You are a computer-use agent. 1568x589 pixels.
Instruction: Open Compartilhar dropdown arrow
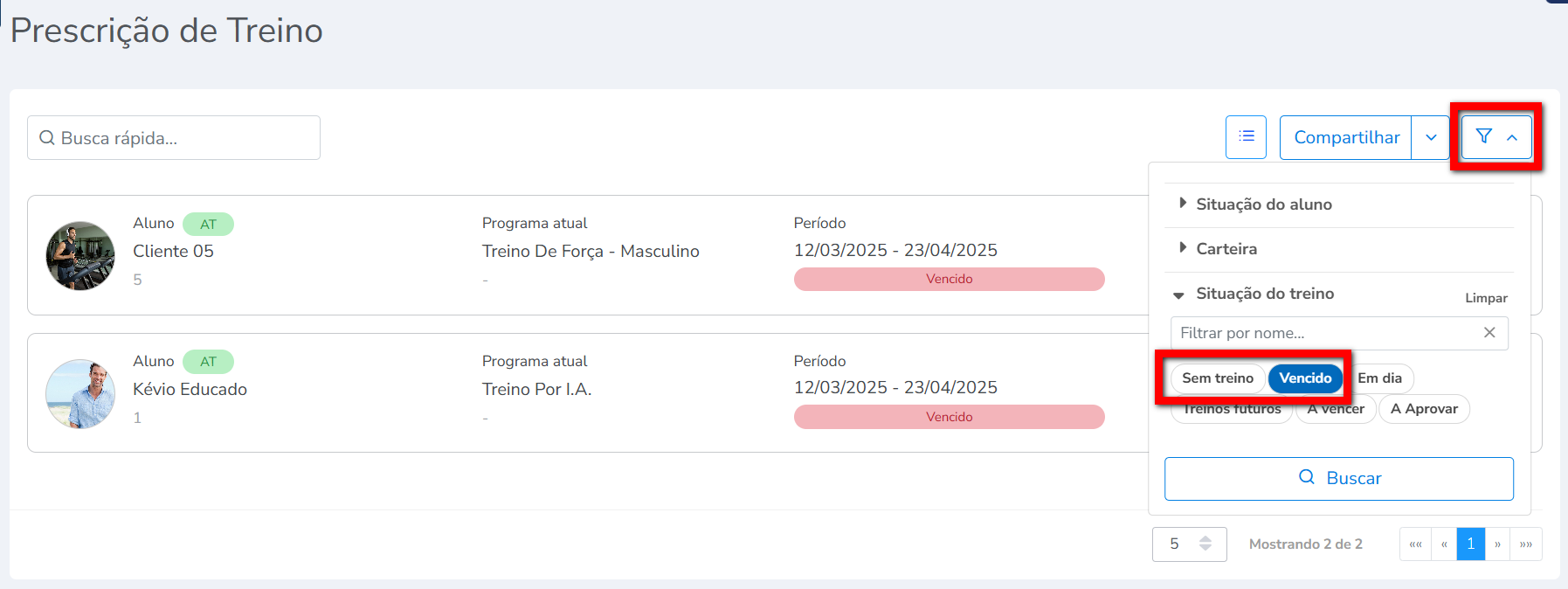(1431, 137)
